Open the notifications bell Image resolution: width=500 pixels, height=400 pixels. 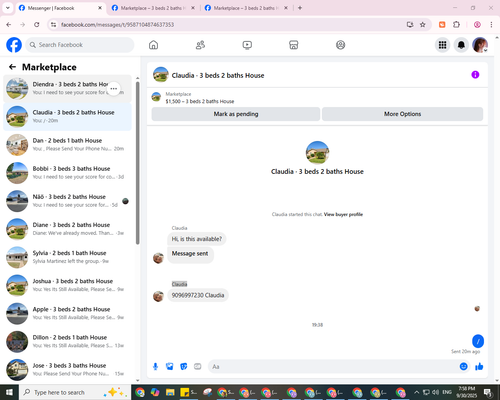[x=461, y=45]
